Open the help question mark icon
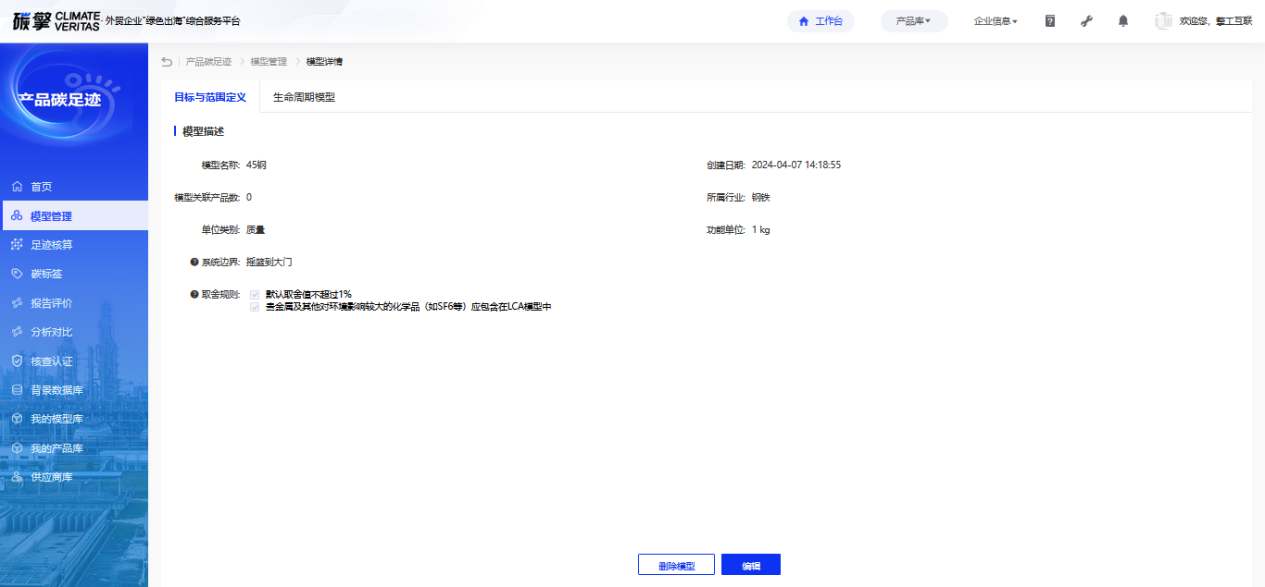The height and width of the screenshot is (587, 1265). [1050, 21]
